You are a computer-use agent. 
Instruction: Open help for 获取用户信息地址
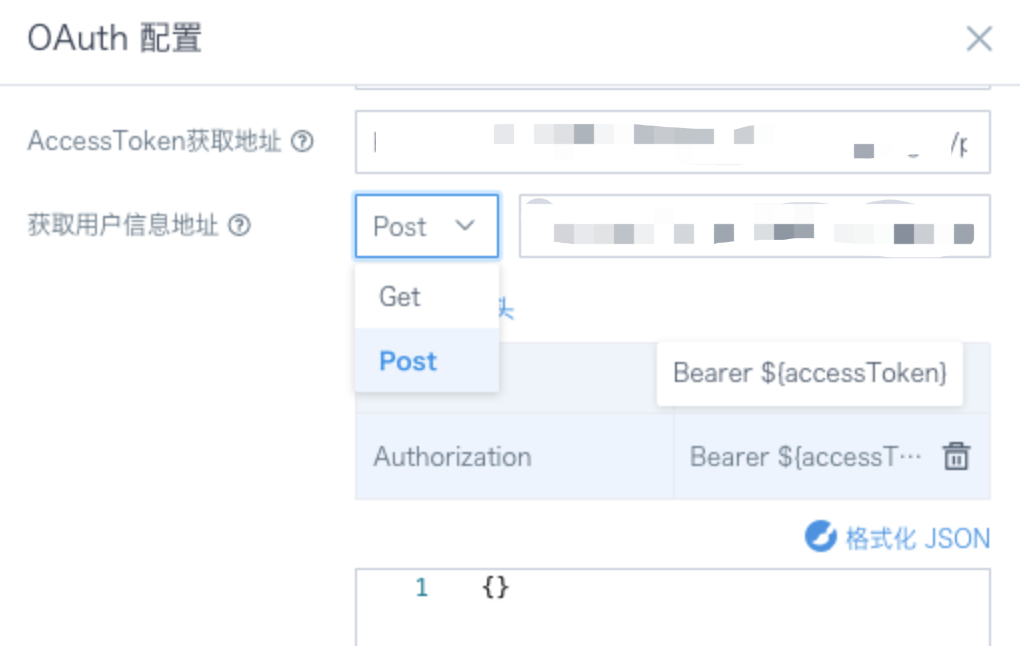239,225
